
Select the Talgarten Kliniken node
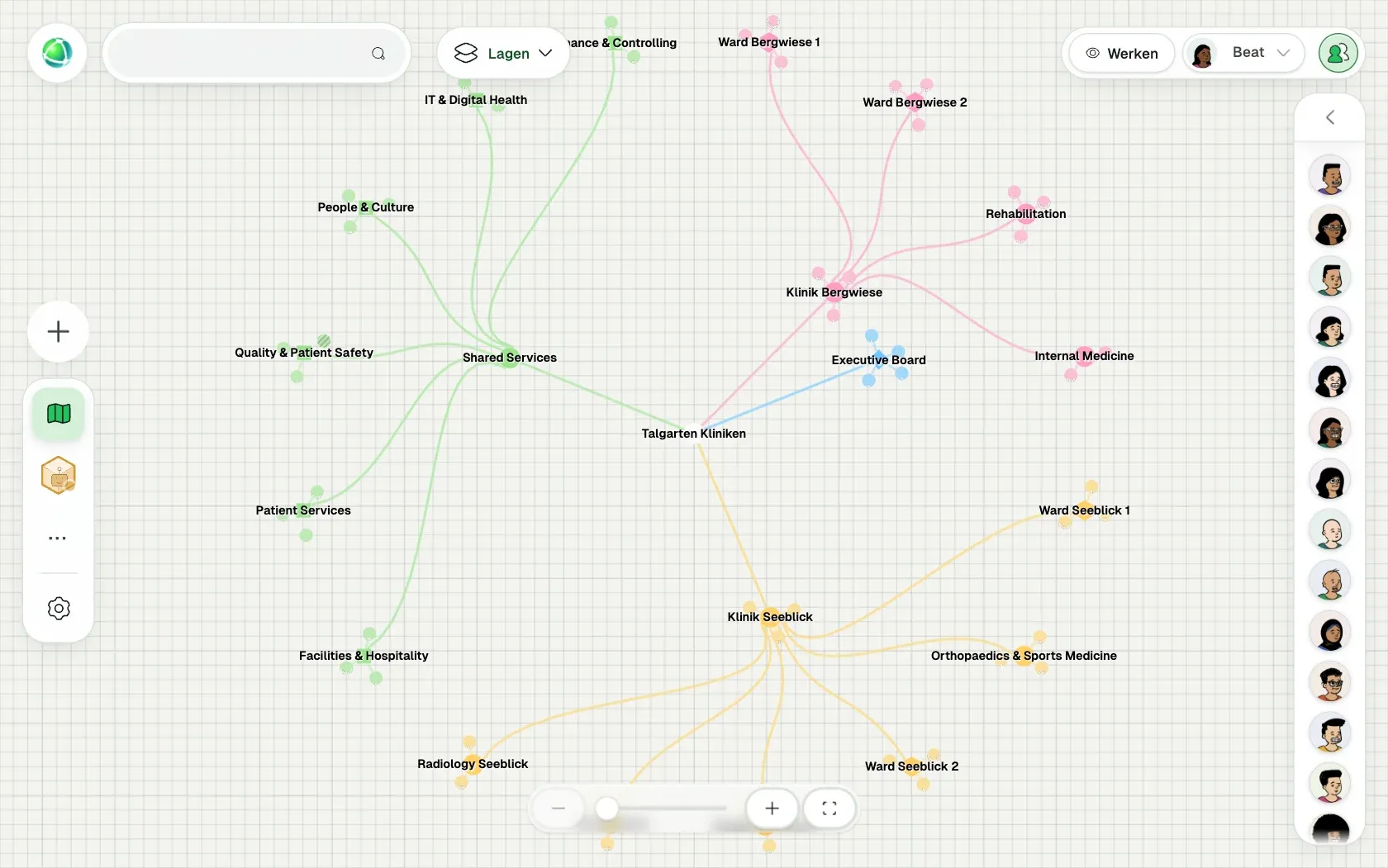click(x=694, y=434)
